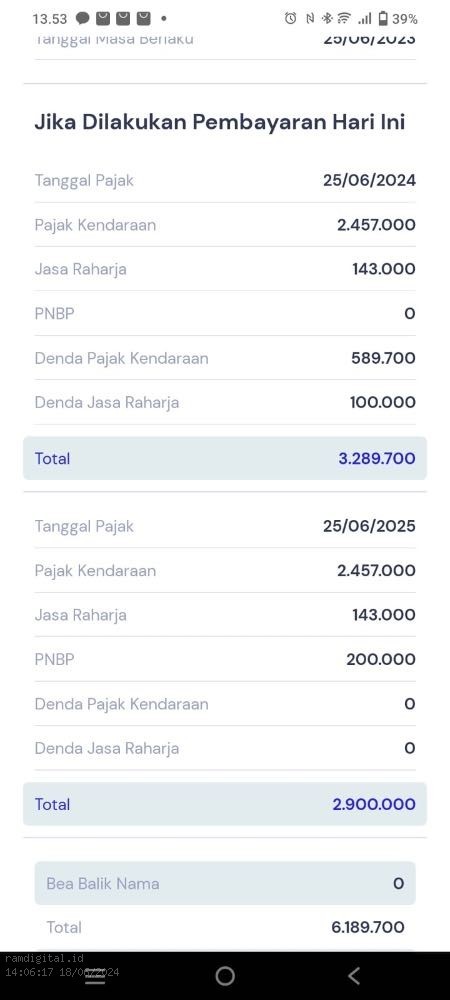450x1000 pixels.
Task: Tap the battery icon in status bar
Action: (383, 18)
